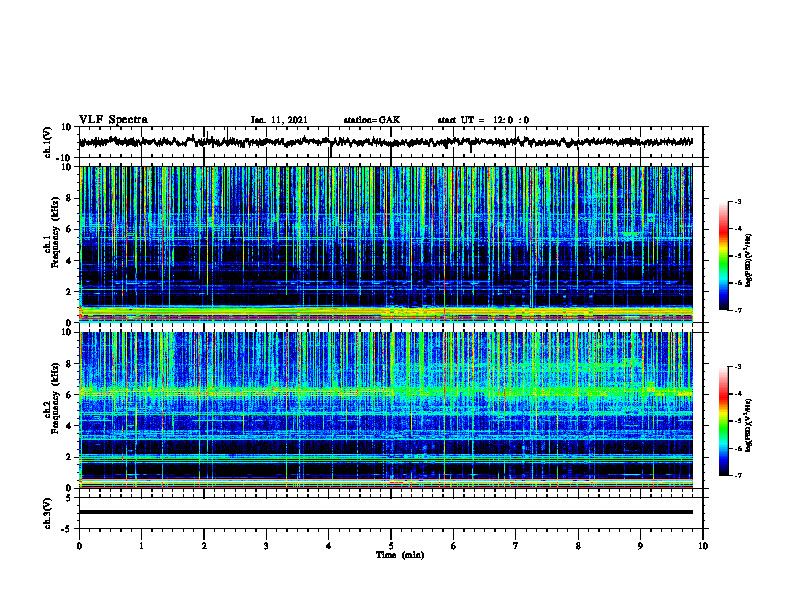This screenshot has width=792, height=612.
Task: Click time axis tick label "9"
Action: (640, 546)
